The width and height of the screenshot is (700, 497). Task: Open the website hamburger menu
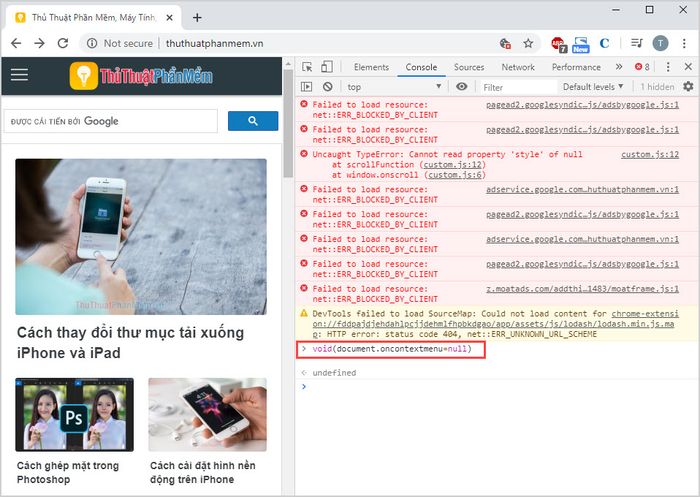[19, 75]
